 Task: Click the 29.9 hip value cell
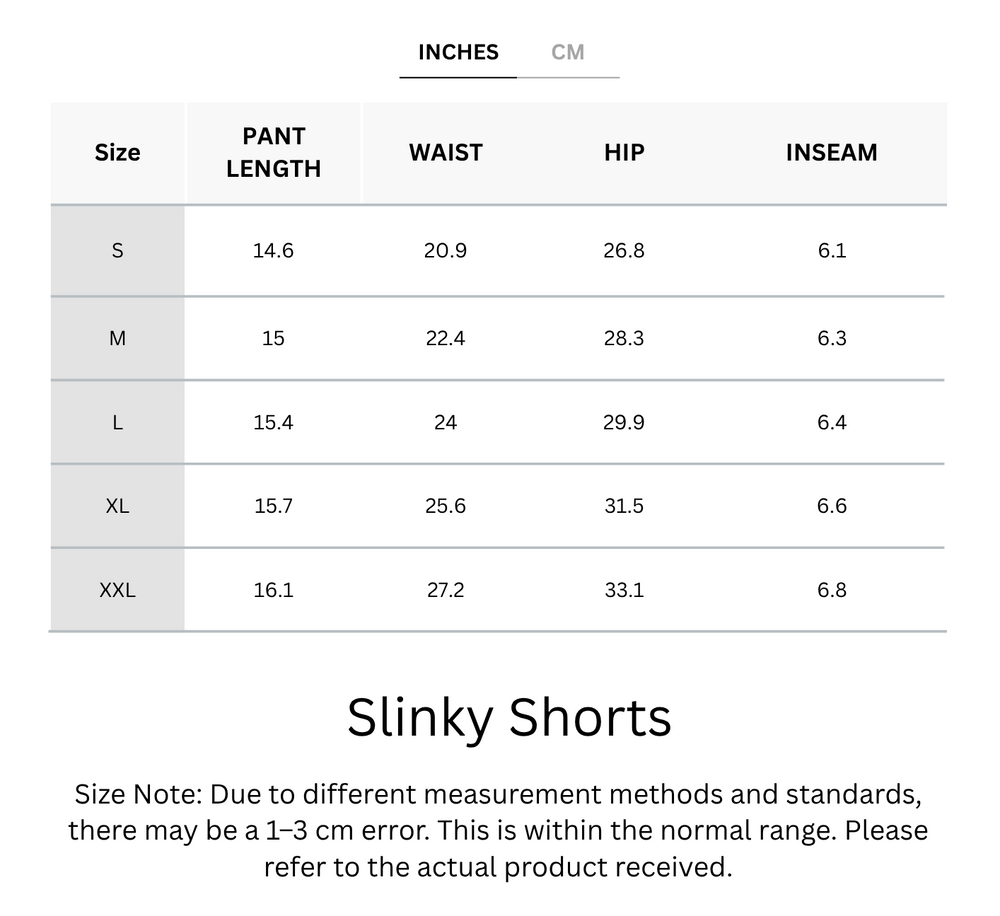(x=624, y=423)
